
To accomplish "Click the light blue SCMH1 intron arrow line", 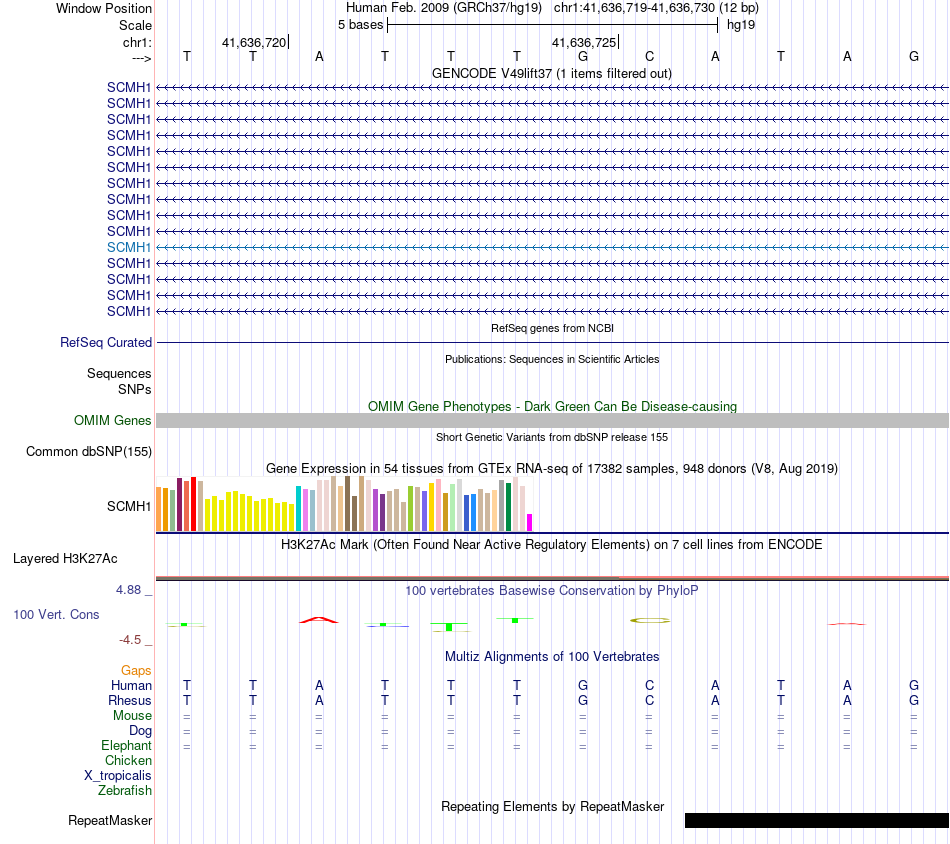I will pos(552,247).
